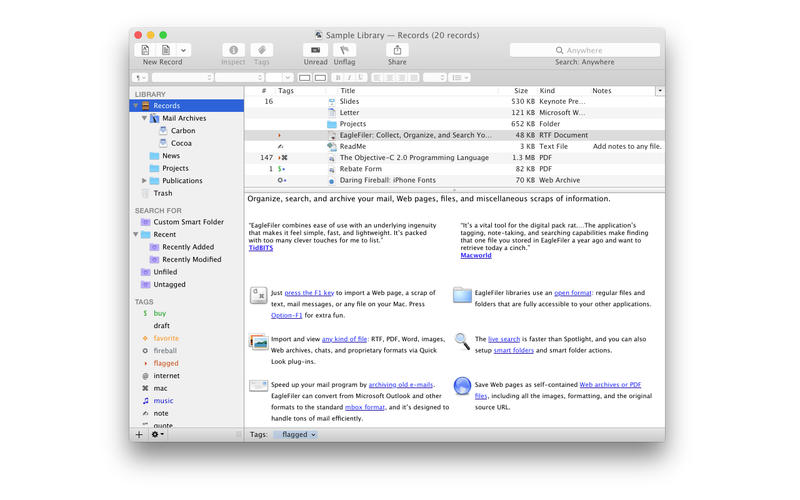Select the Trash item in sidebar
Image resolution: width=800 pixels, height=500 pixels.
coord(162,193)
